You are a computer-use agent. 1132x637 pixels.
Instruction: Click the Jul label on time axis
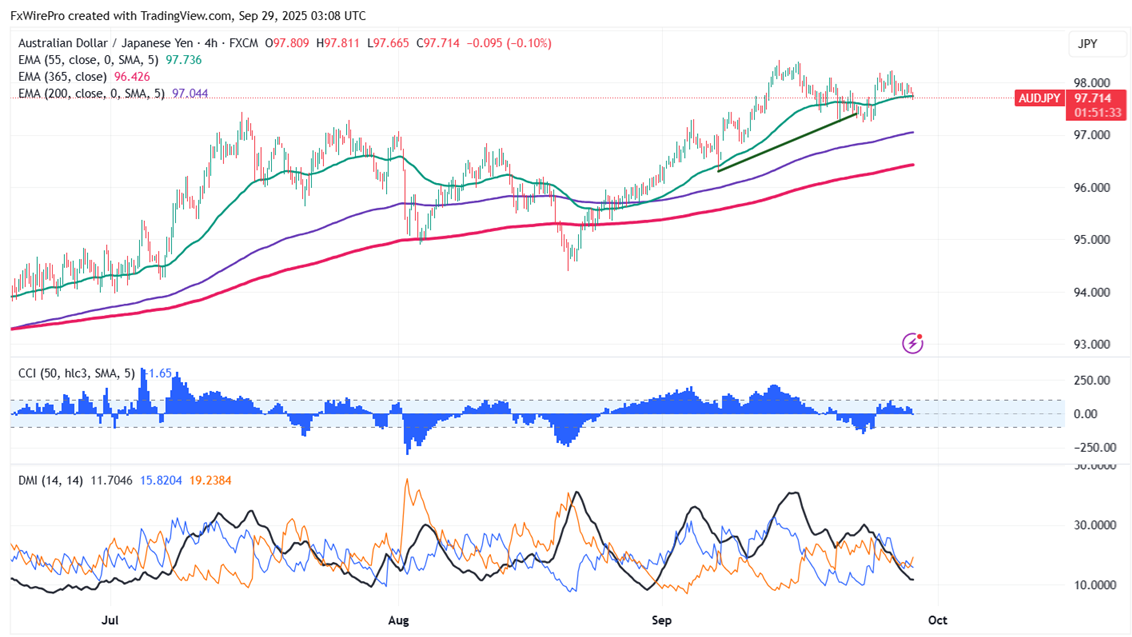[110, 620]
